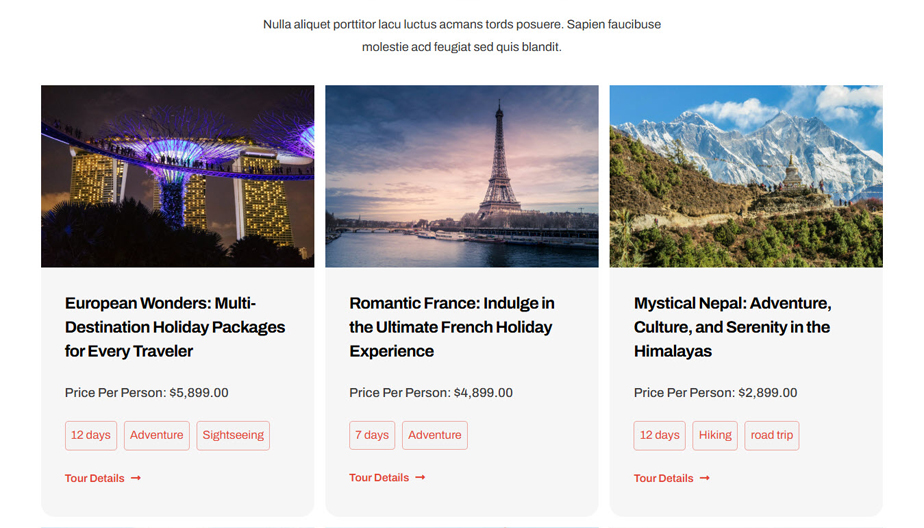924x528 pixels.
Task: Select the road trip tag
Action: [771, 435]
